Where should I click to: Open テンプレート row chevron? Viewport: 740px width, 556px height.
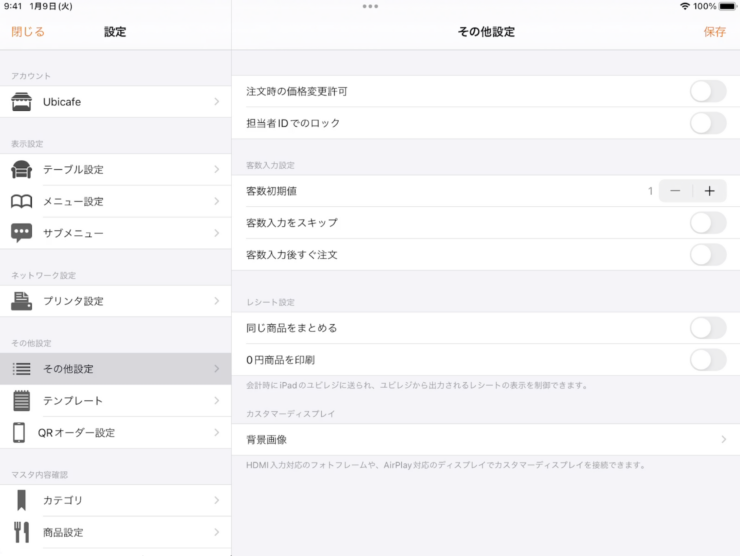217,401
